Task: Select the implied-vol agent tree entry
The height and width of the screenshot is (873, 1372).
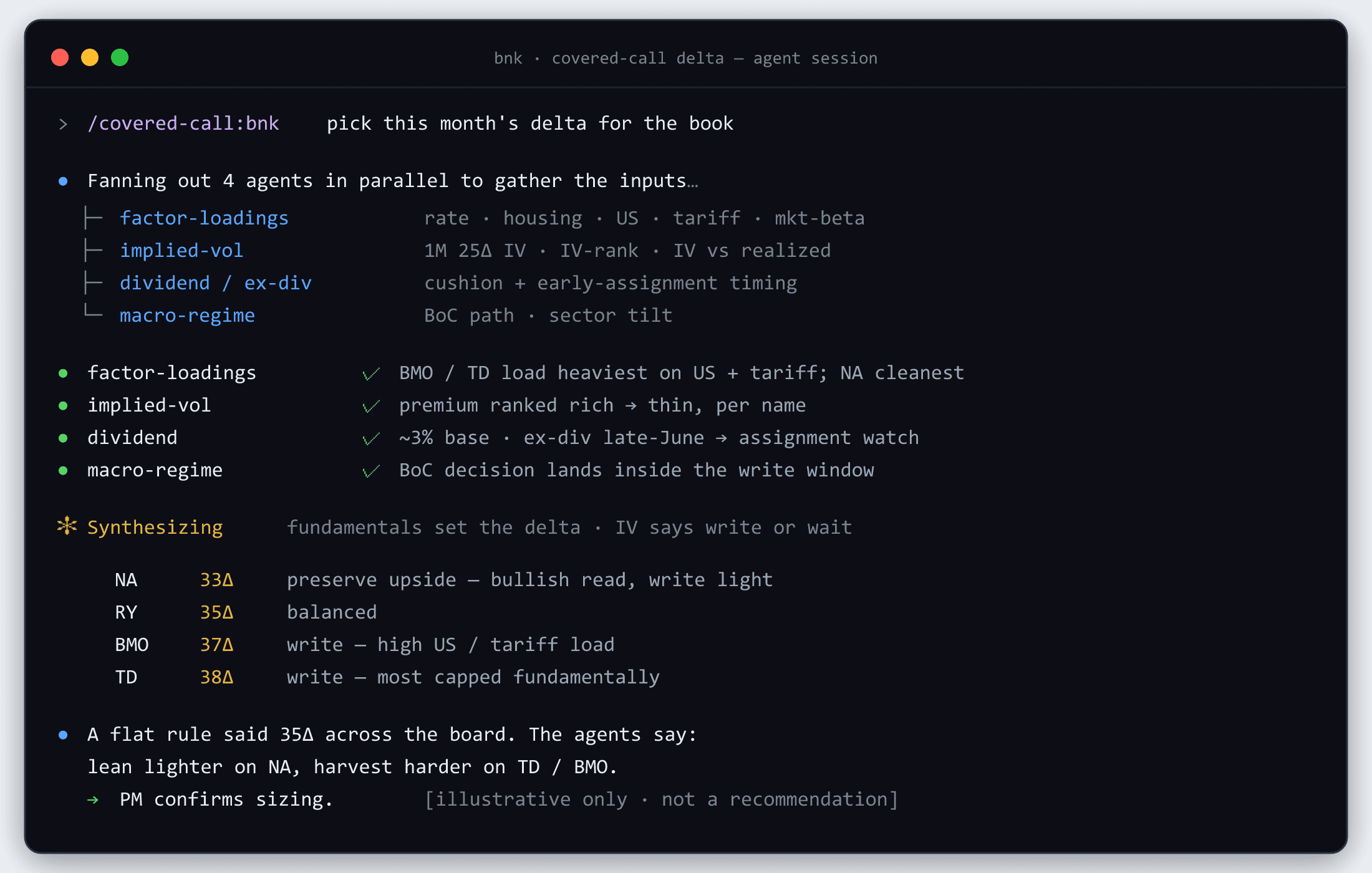Action: click(181, 251)
